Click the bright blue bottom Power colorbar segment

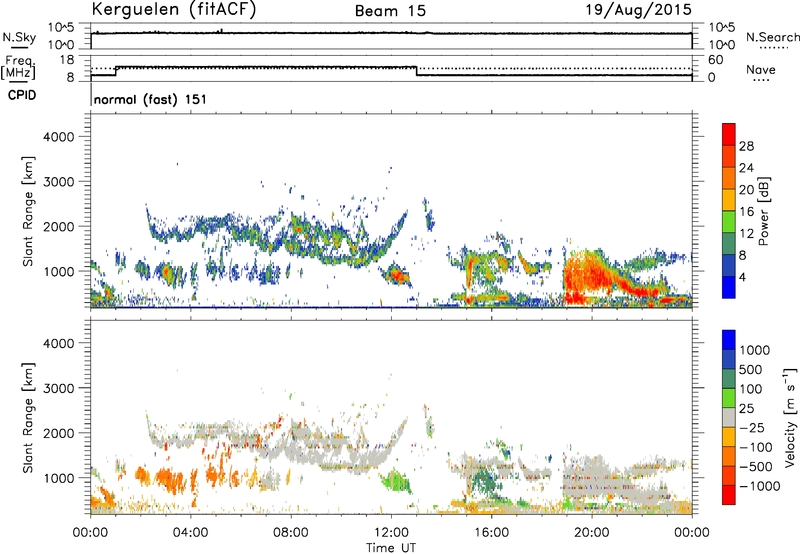pos(729,287)
